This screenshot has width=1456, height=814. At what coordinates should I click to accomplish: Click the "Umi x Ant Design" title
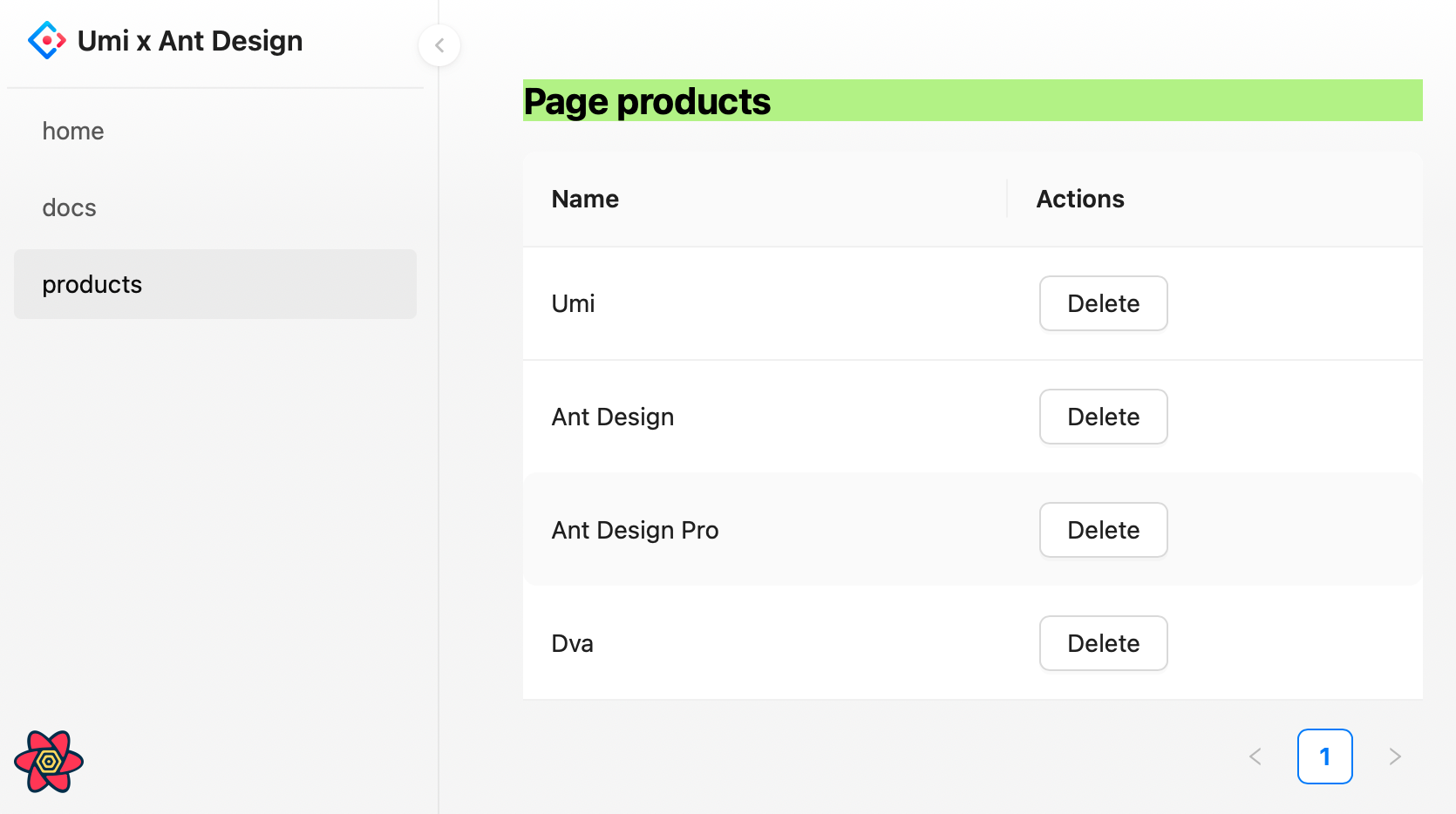click(x=190, y=41)
